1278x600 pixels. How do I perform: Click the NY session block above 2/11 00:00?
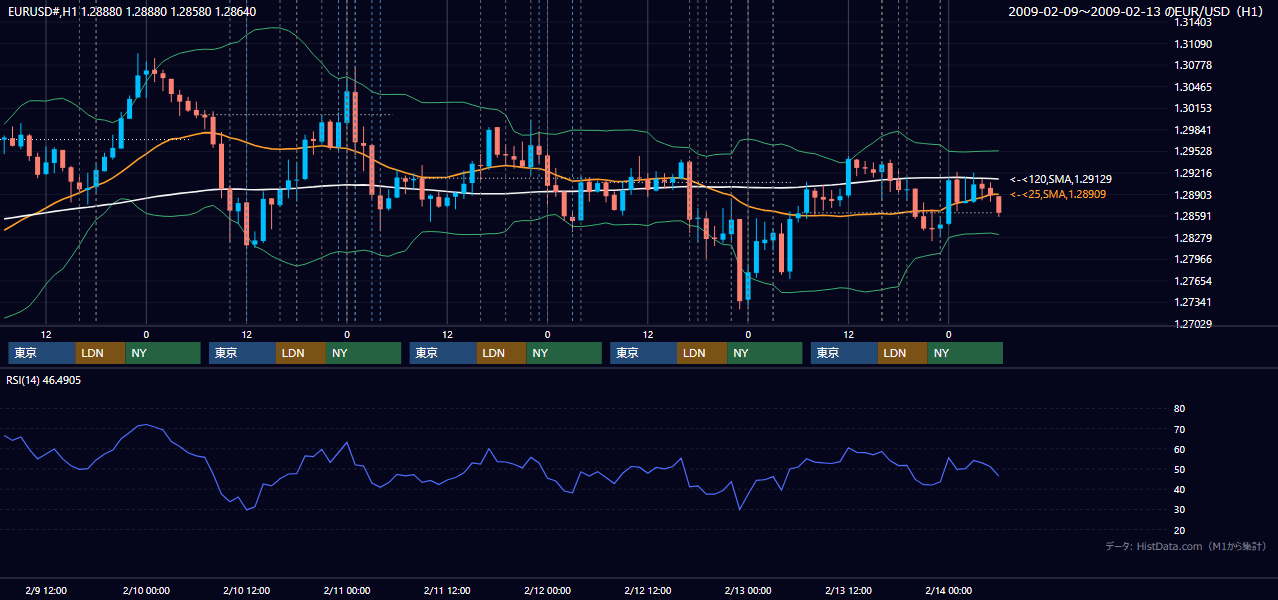(x=364, y=353)
